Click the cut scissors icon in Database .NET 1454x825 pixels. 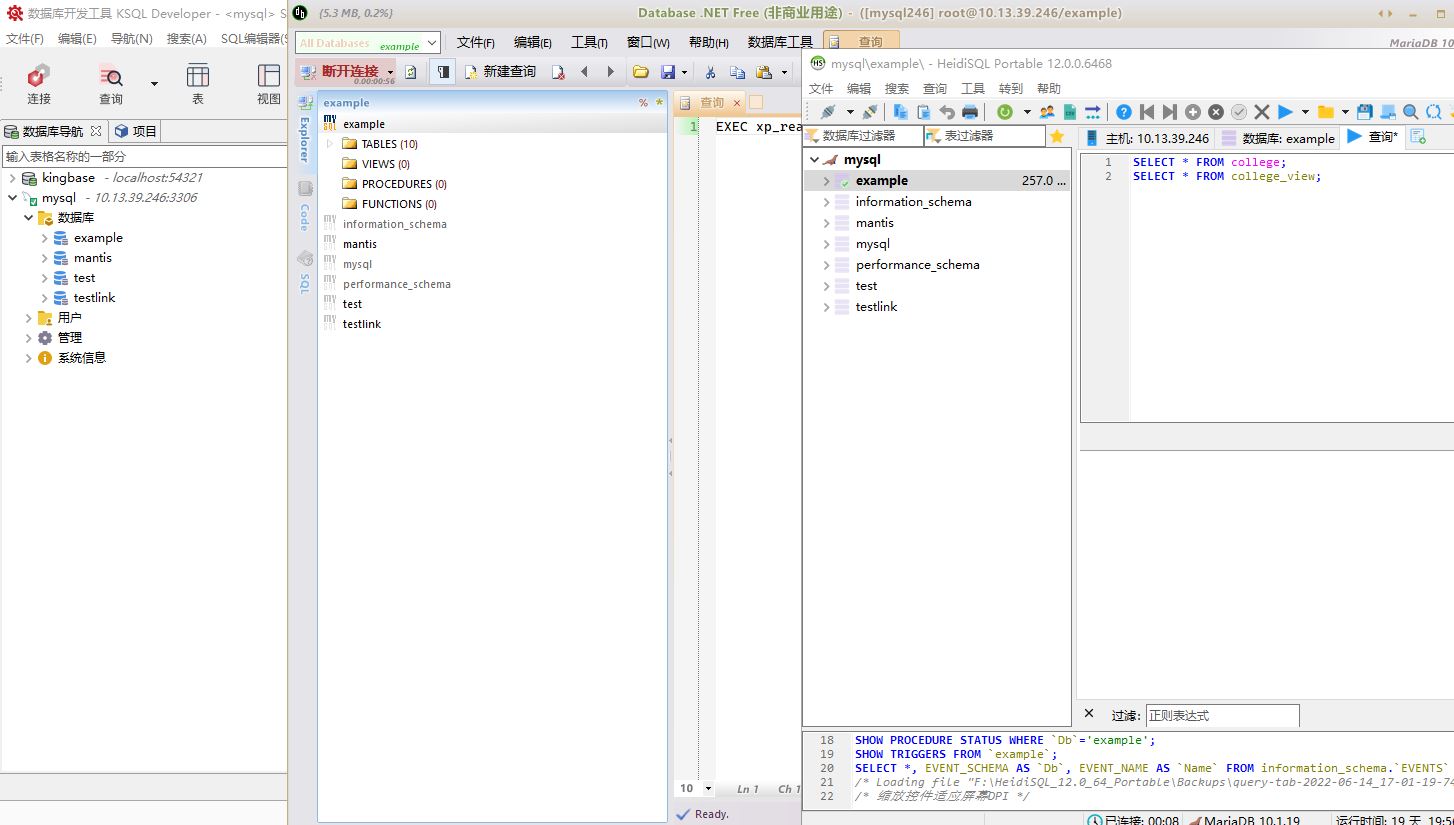[710, 72]
